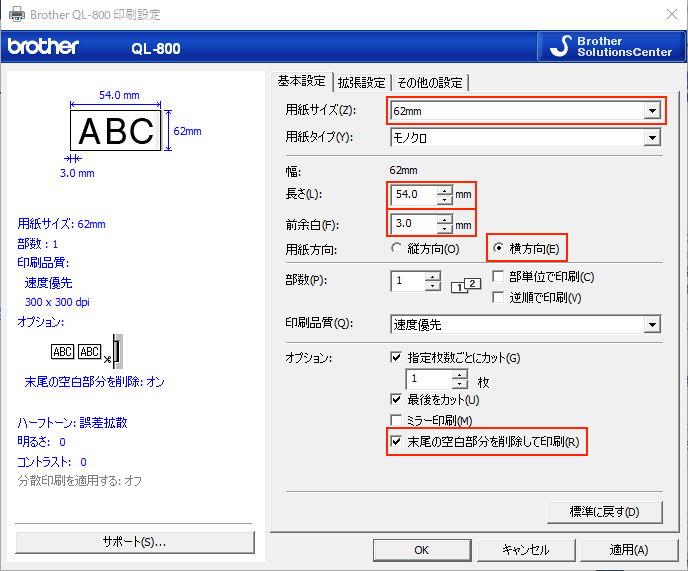This screenshot has height=571, width=688.
Task: Uncheck 末尾の空白部分を削除して印刷 option
Action: [397, 441]
